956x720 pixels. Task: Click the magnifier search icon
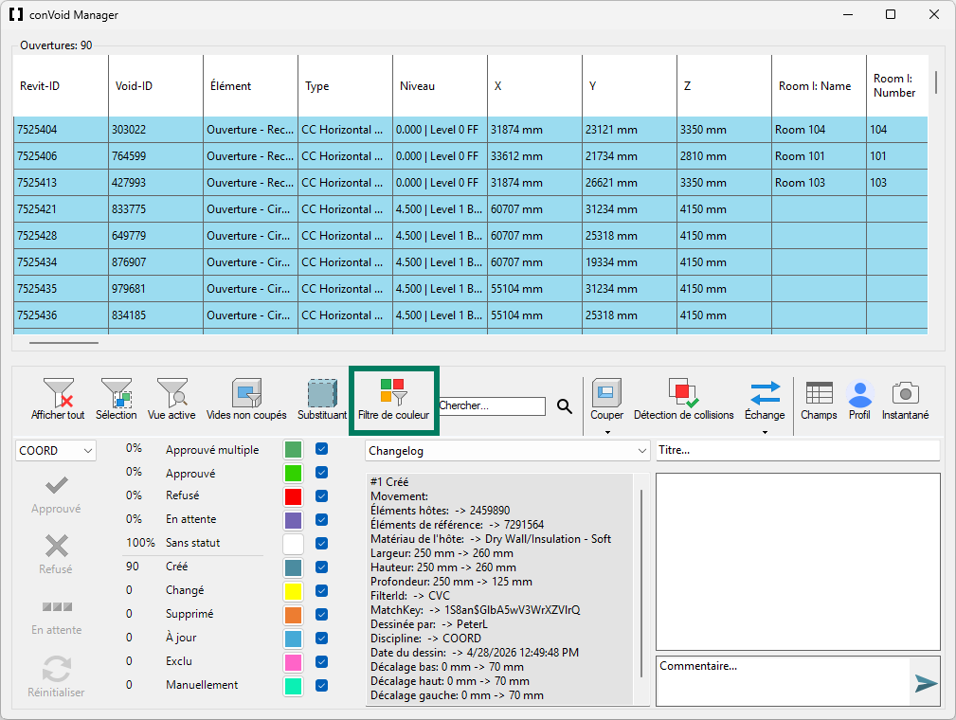(x=565, y=407)
